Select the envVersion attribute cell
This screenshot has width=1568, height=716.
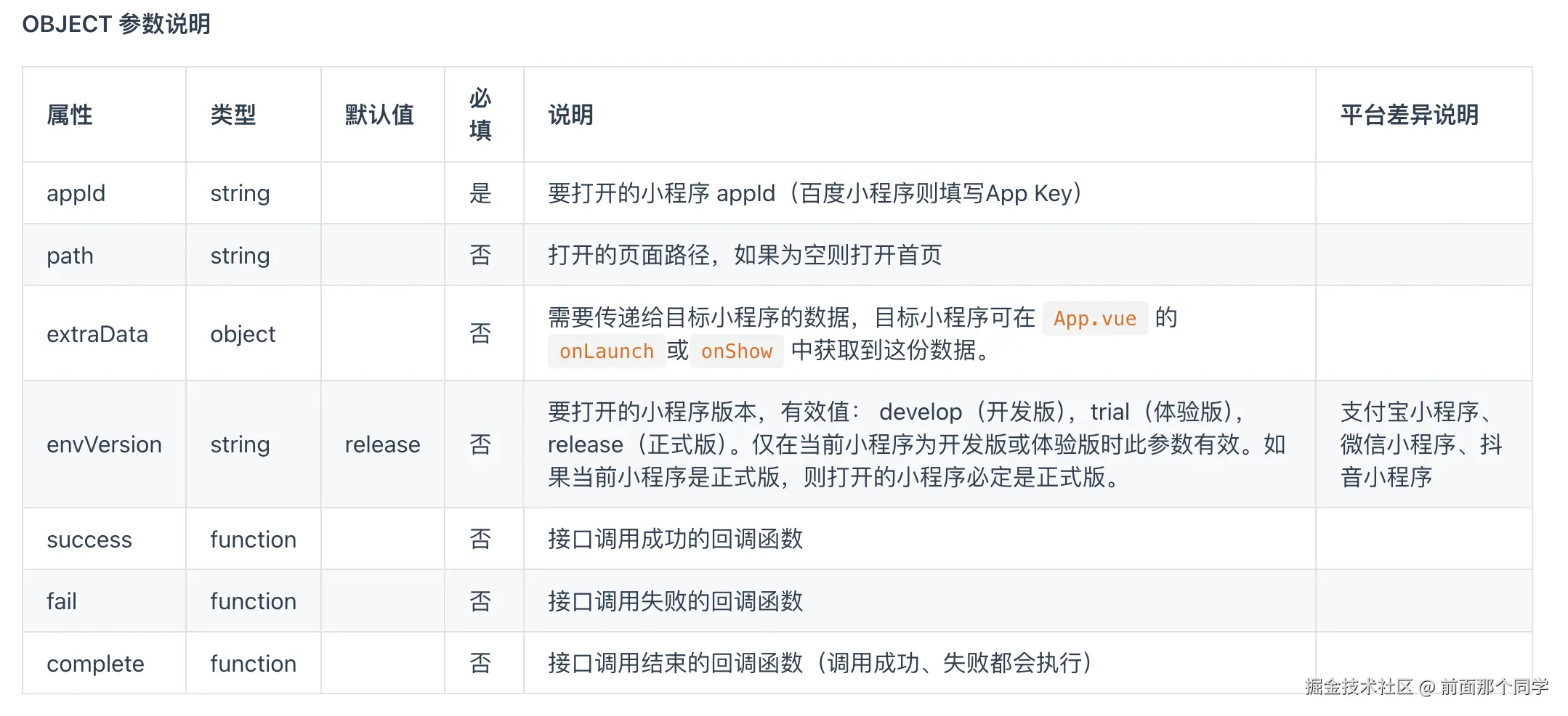coord(104,444)
